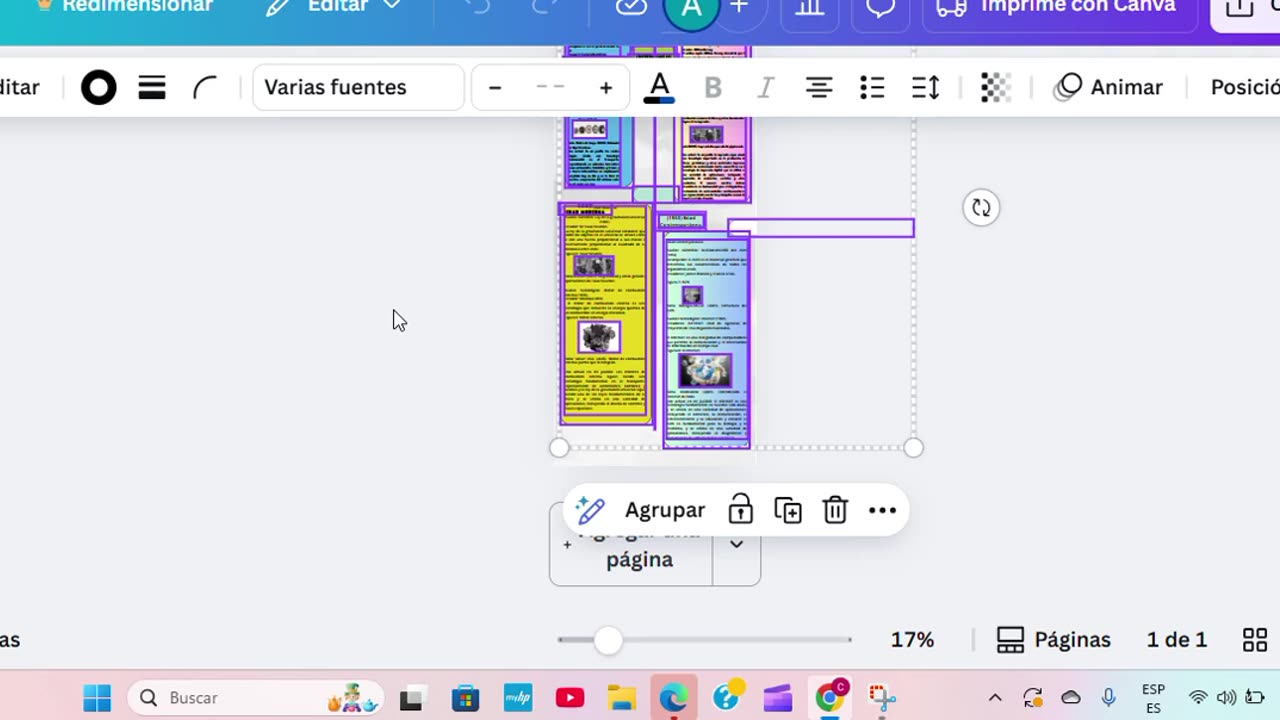Select the yellow text block on canvas

605,314
